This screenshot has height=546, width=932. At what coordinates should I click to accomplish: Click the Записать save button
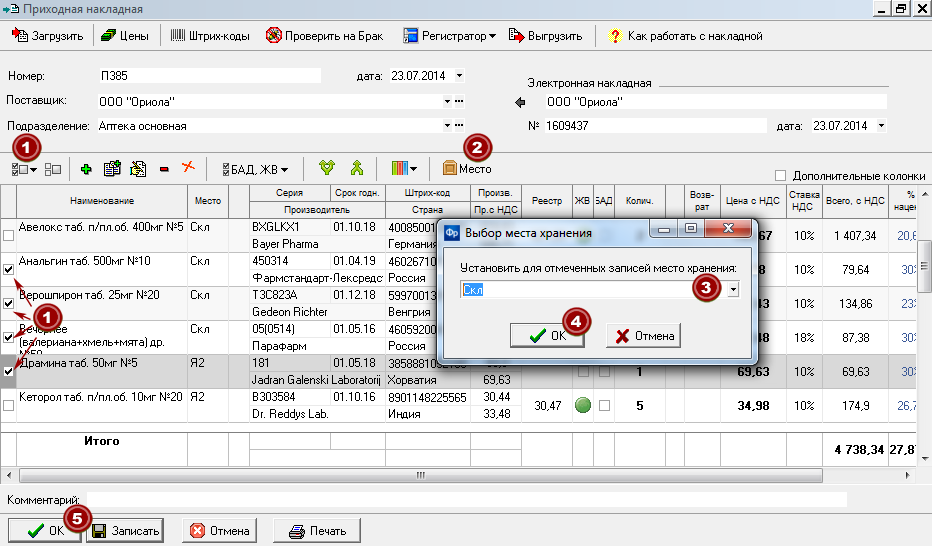(125, 531)
